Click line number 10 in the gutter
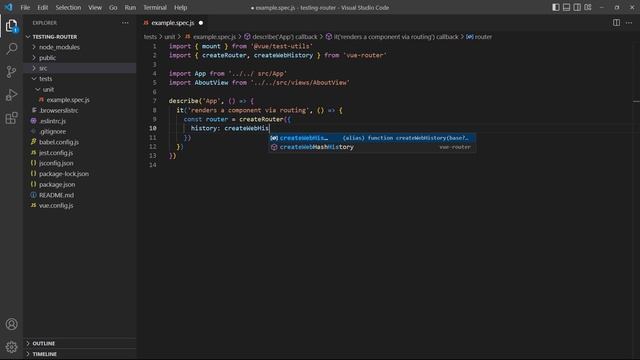The image size is (640, 360). [153, 128]
